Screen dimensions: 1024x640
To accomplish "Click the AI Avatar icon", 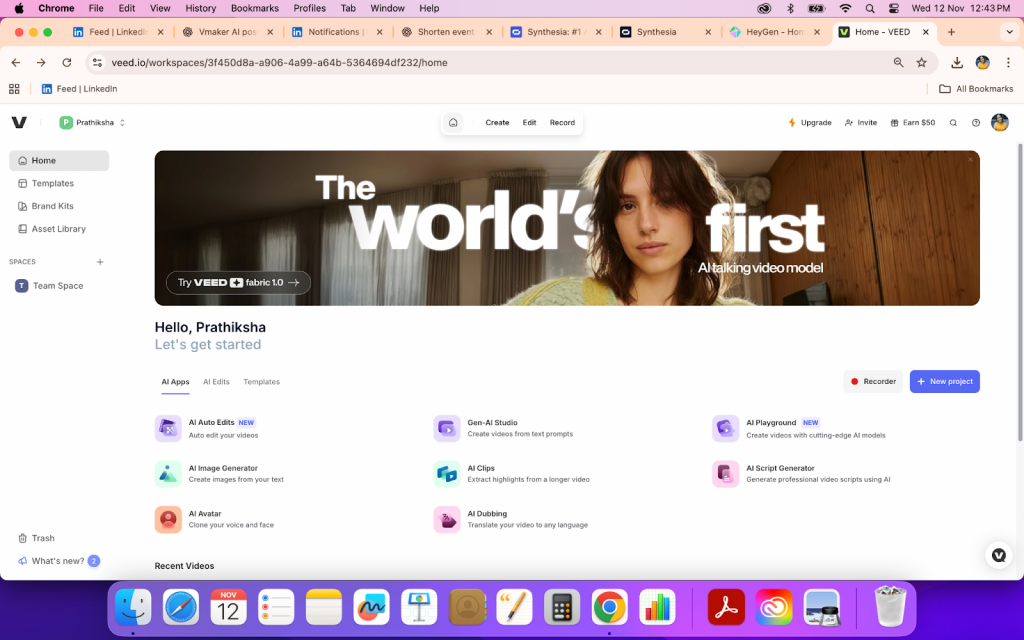I will 168,519.
